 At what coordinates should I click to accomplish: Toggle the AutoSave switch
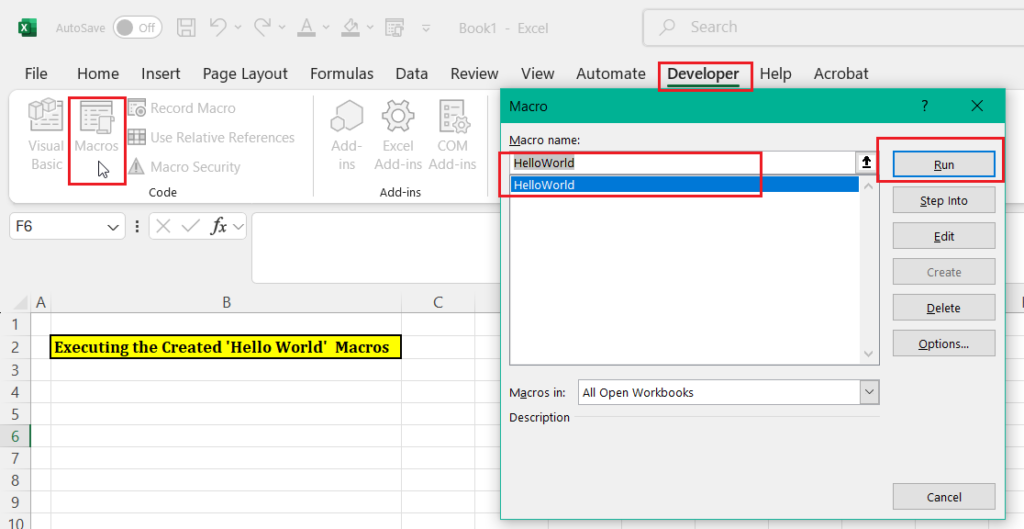pos(137,28)
